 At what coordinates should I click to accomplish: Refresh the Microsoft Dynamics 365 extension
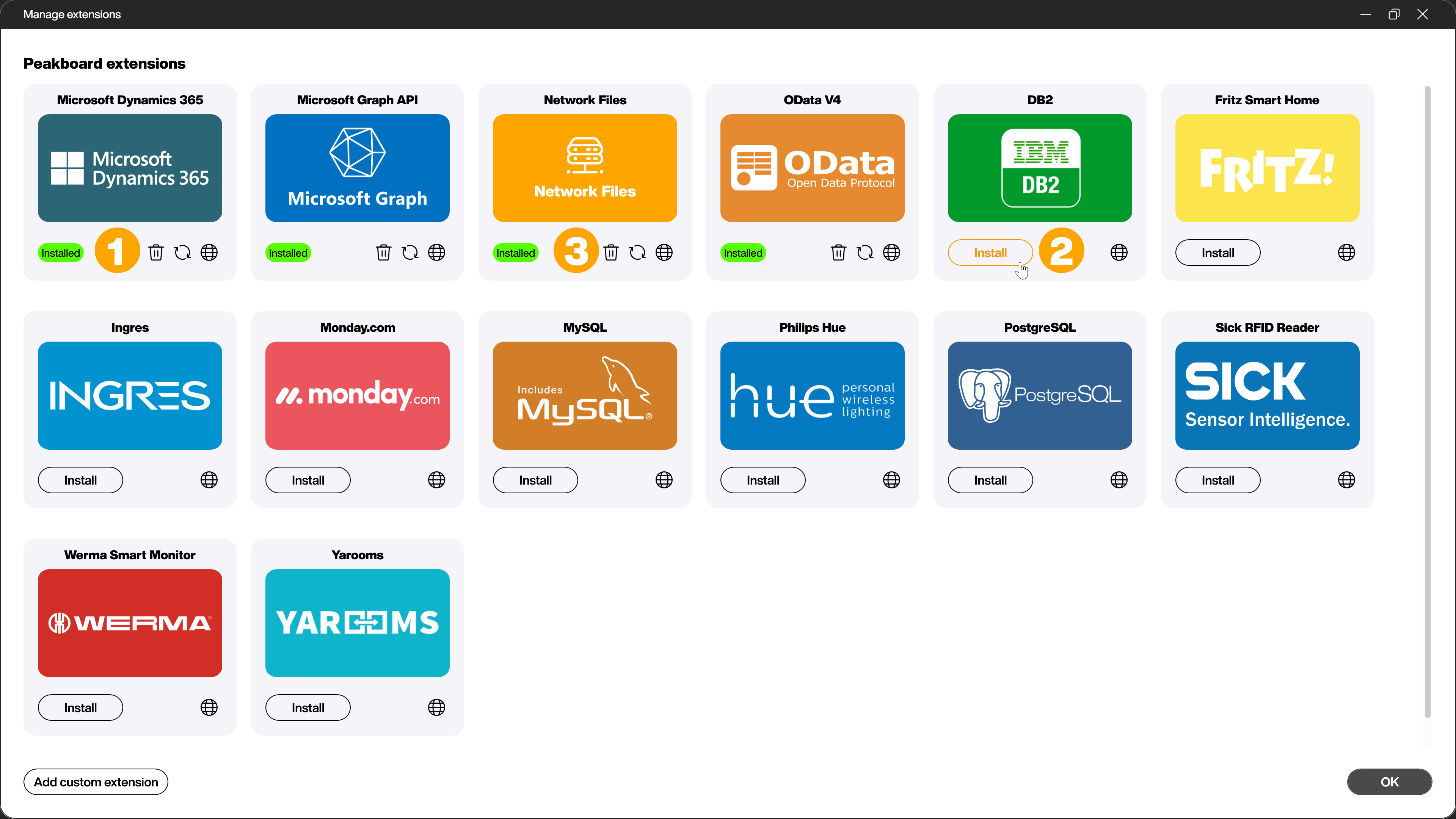coord(182,253)
